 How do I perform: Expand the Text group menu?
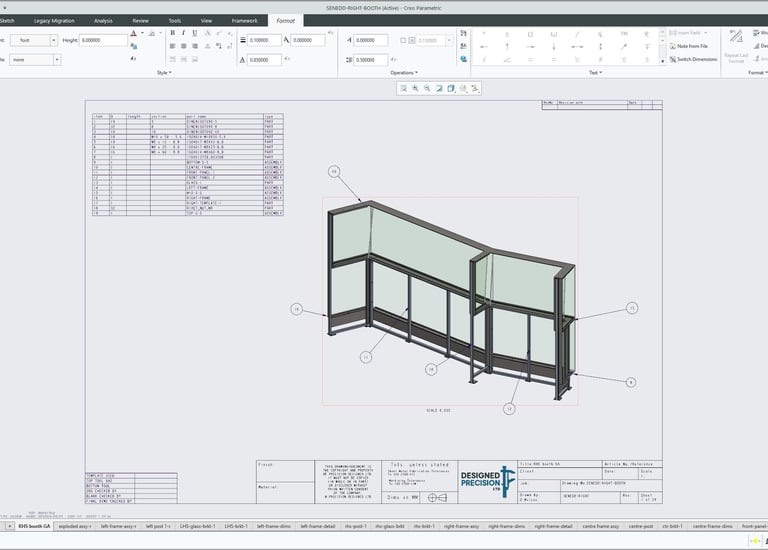click(x=596, y=72)
